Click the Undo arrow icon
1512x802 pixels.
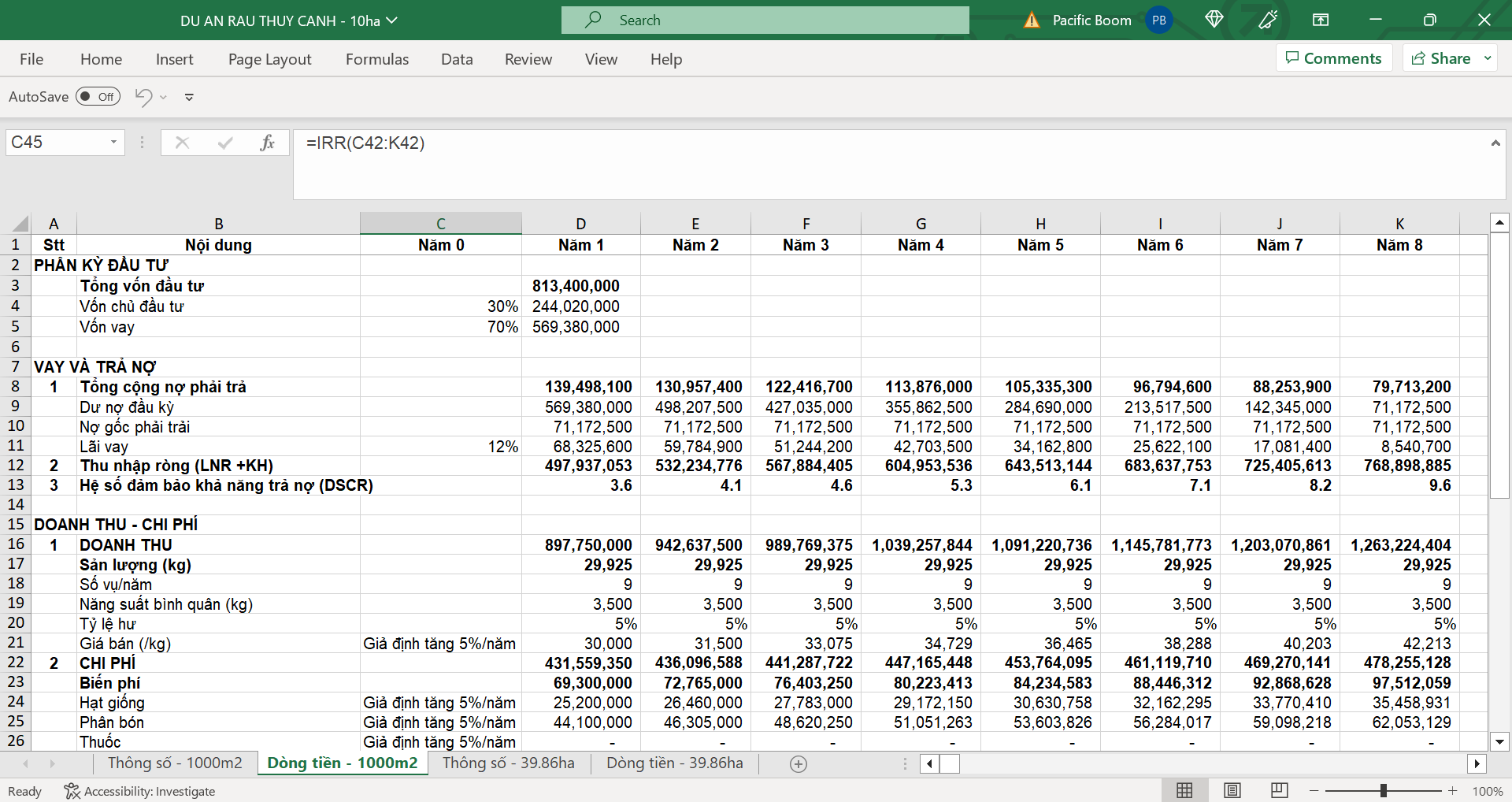coord(143,97)
